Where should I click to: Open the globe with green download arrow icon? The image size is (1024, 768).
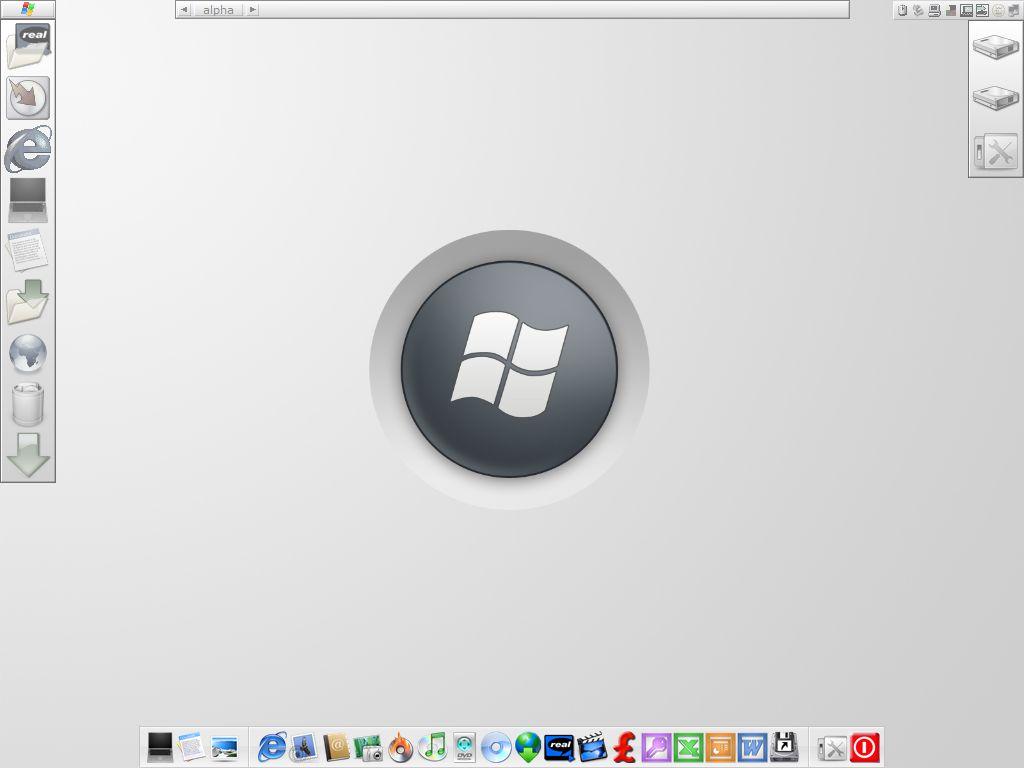(x=528, y=747)
